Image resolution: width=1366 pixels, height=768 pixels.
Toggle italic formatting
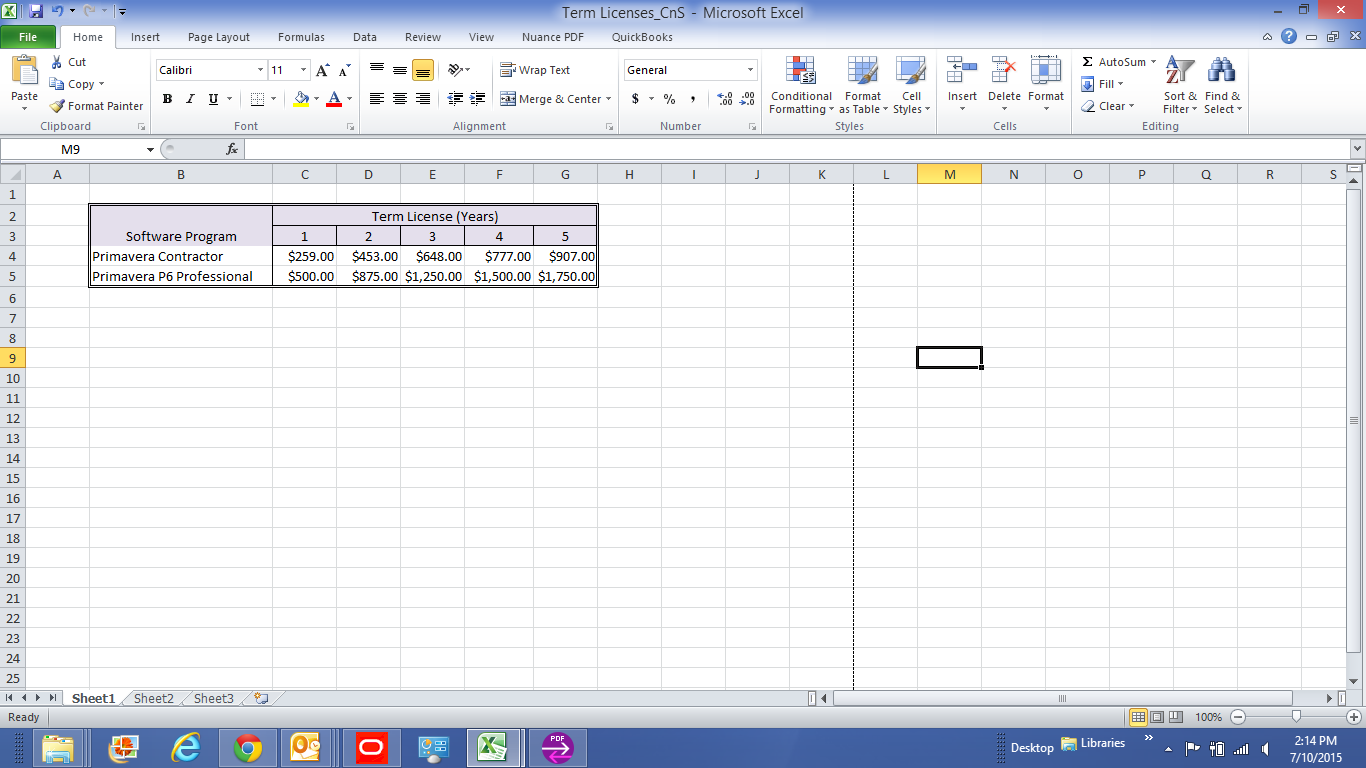(x=190, y=99)
